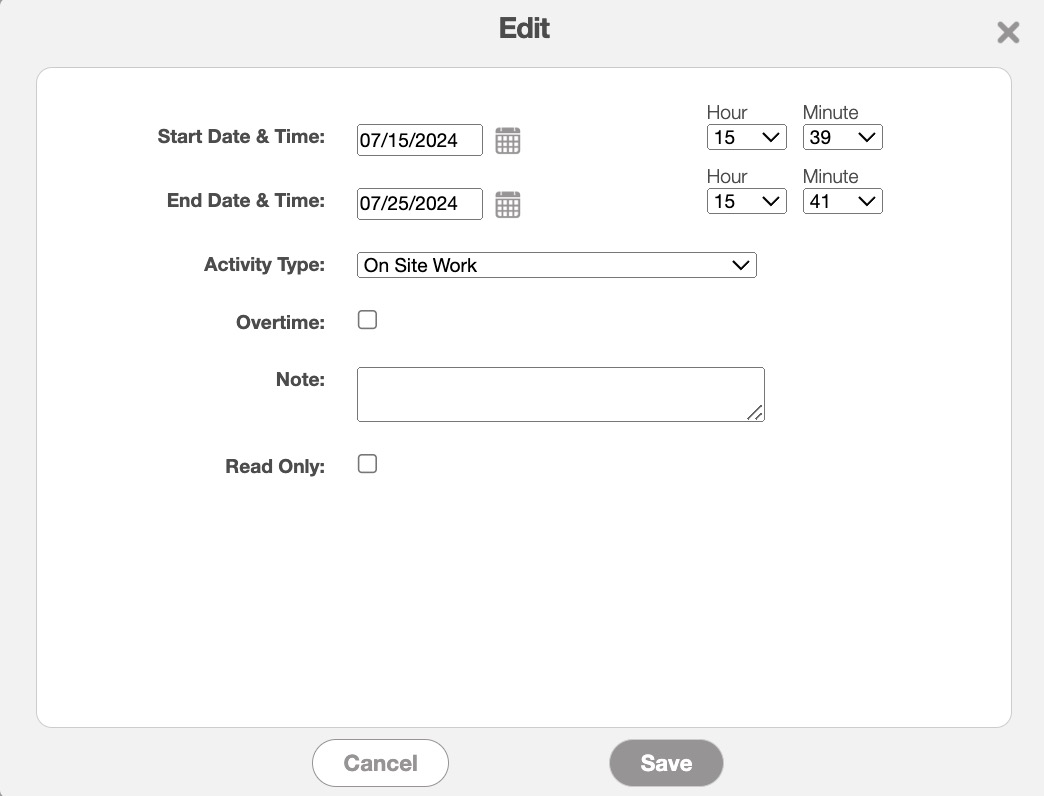
Task: Open the start Minute dropdown showing 39
Action: pos(842,138)
